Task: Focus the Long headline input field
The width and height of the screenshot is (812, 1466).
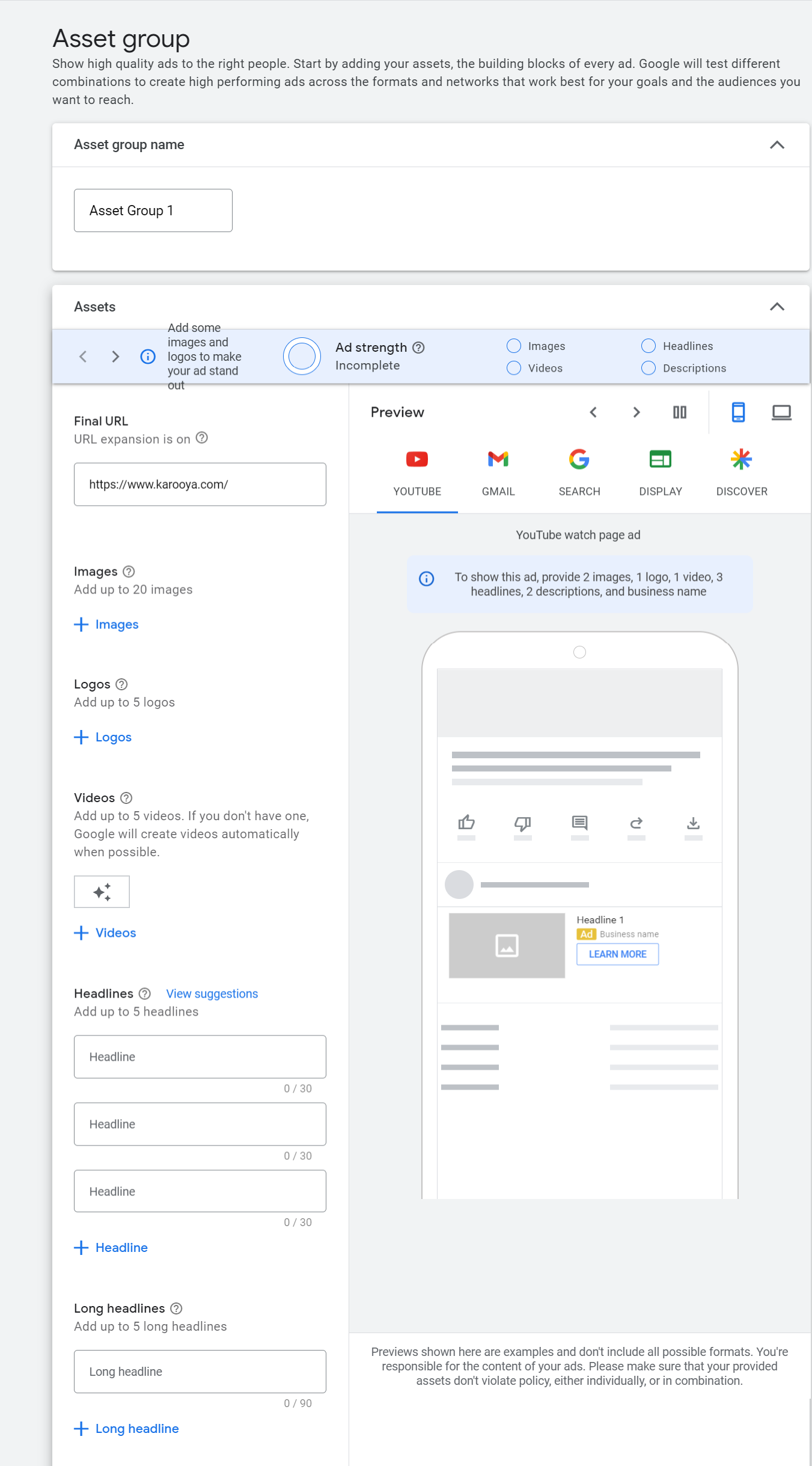Action: pos(200,1372)
